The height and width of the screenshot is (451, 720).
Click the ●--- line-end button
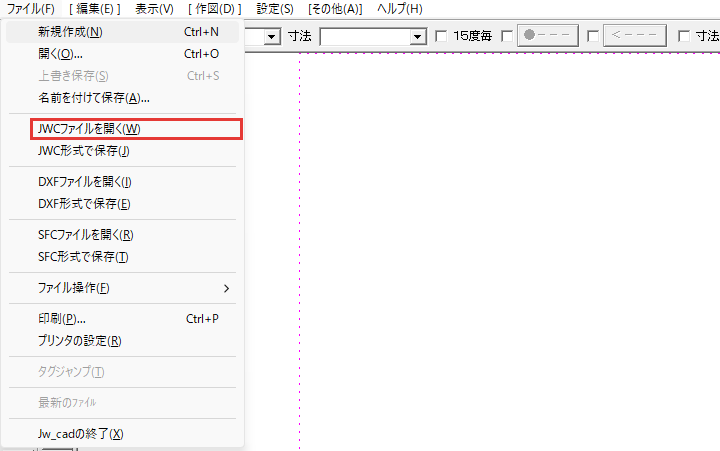pos(547,35)
